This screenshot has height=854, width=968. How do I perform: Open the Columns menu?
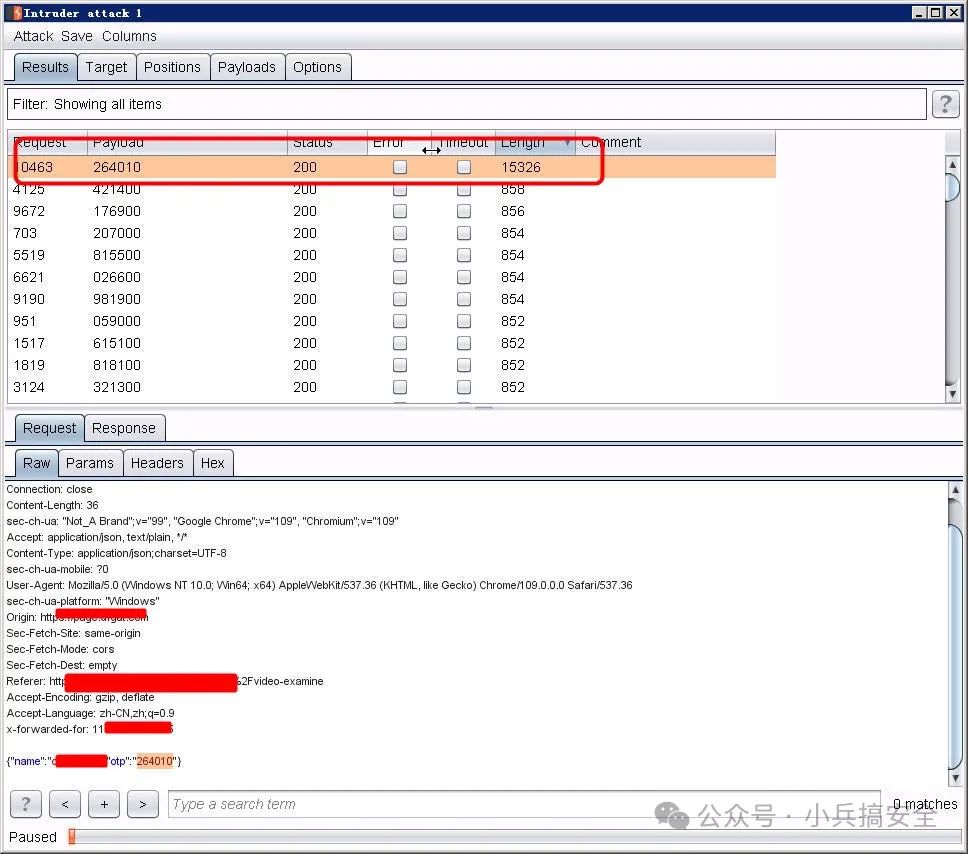point(129,36)
